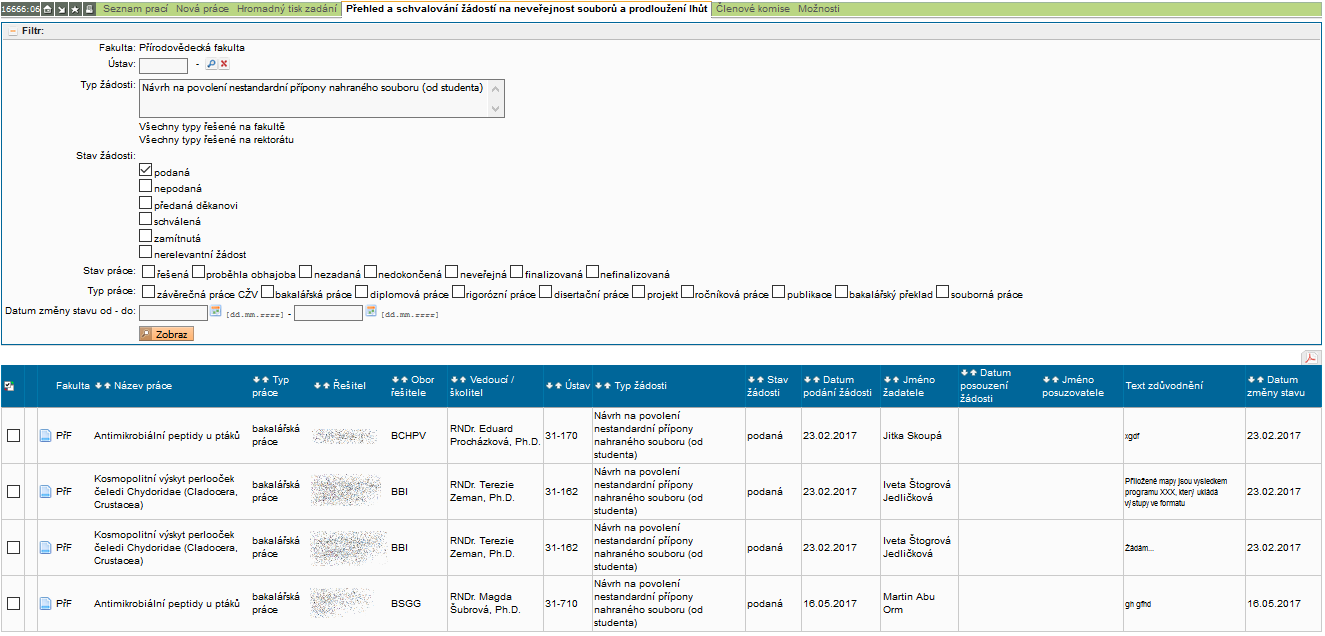Click the Ústav text input field
1325x636 pixels.
tap(163, 65)
